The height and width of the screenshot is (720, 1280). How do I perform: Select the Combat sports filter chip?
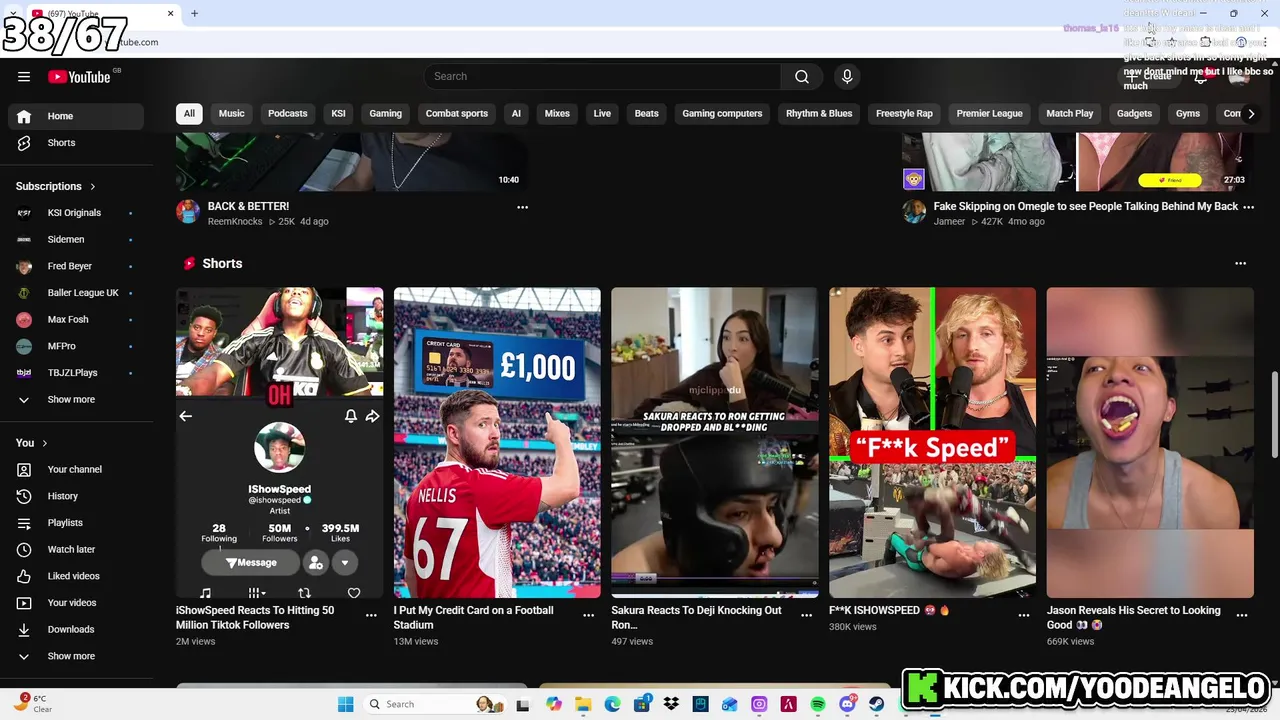point(457,114)
